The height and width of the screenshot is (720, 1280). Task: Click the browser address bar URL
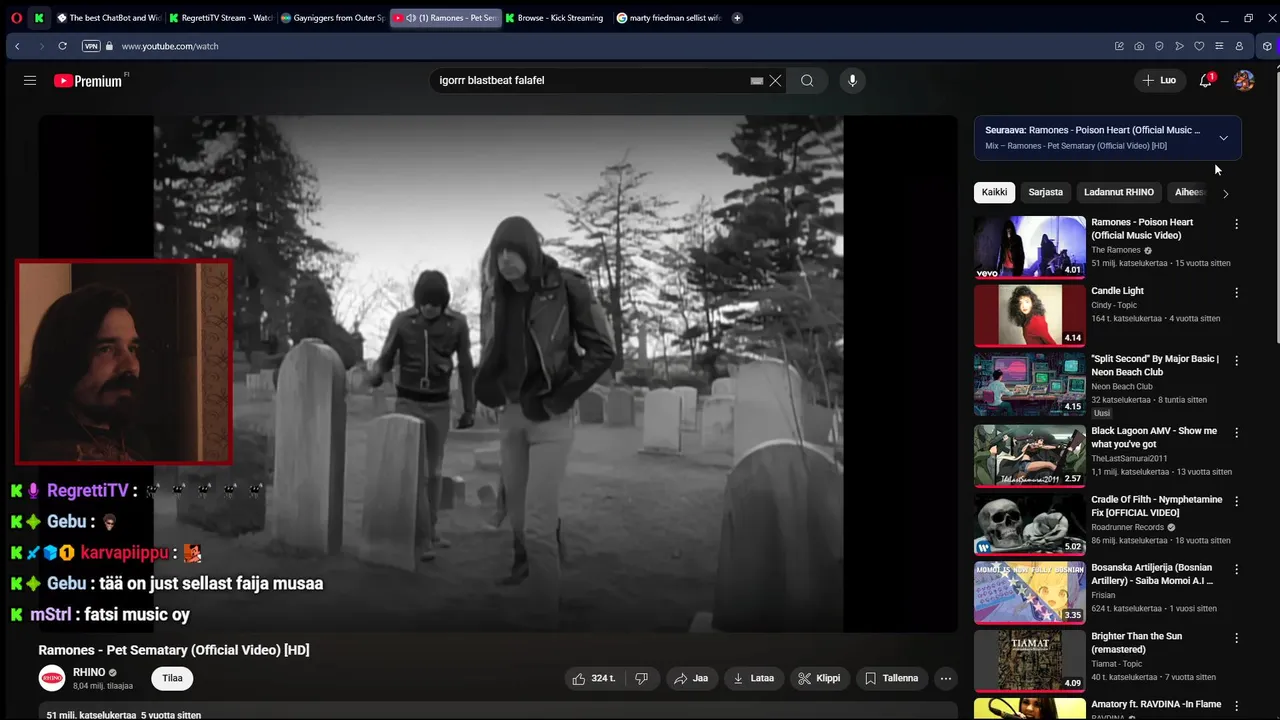click(170, 46)
